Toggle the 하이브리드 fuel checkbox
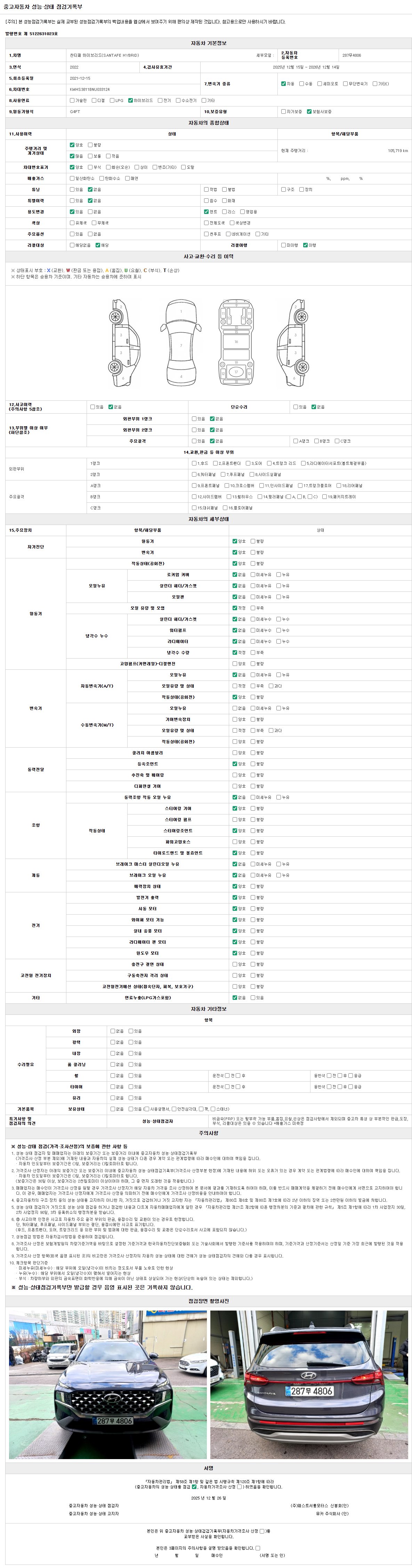The height and width of the screenshot is (1568, 412). pyautogui.click(x=130, y=101)
